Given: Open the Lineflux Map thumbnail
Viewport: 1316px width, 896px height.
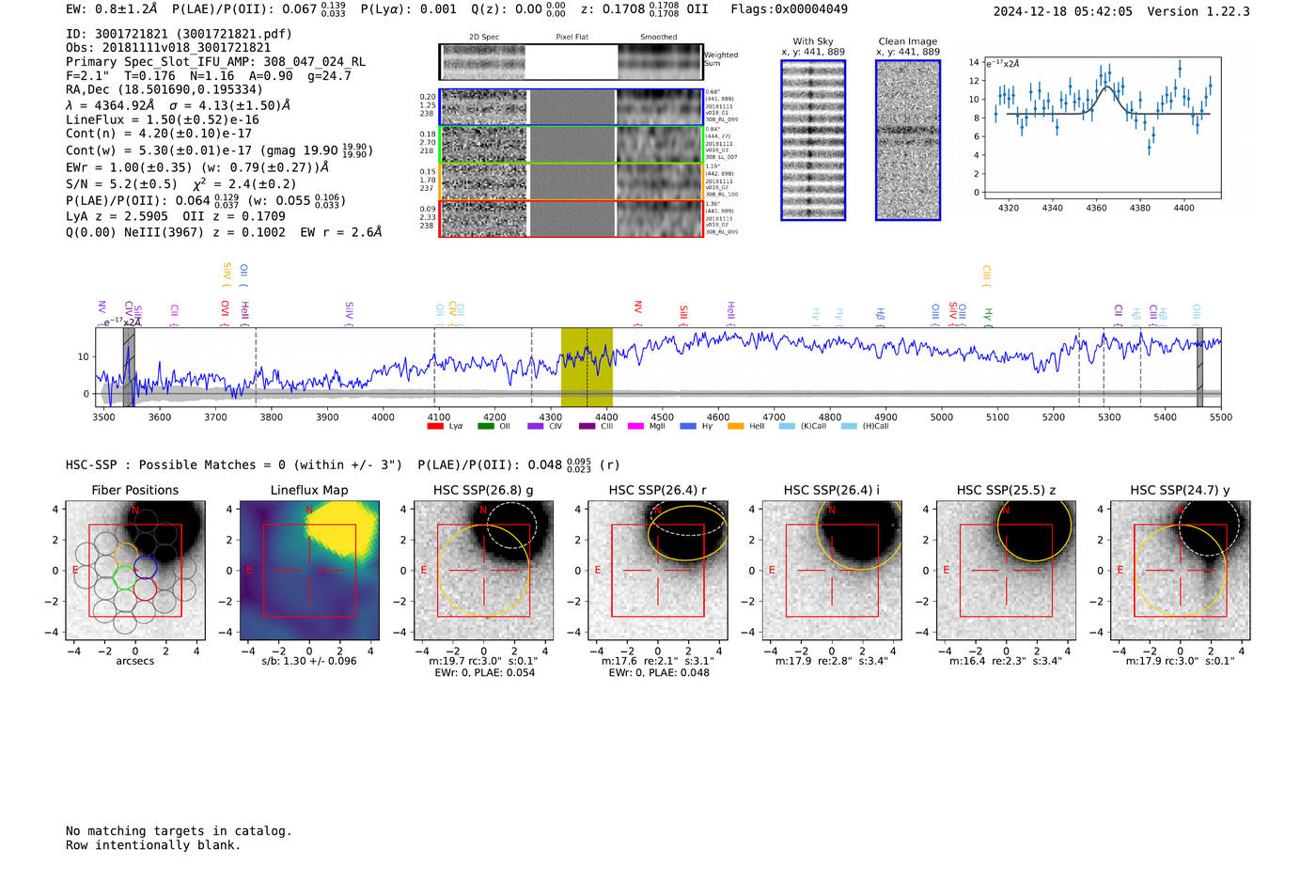Looking at the screenshot, I should 309,571.
